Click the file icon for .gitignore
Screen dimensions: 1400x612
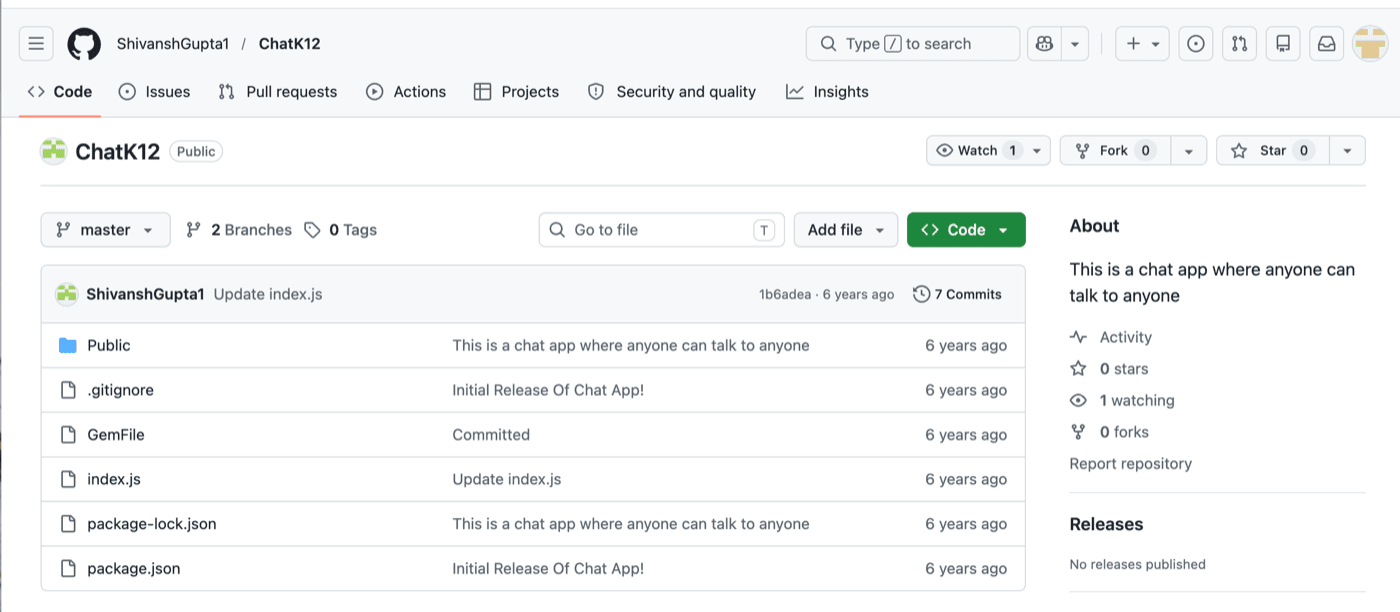(x=68, y=390)
